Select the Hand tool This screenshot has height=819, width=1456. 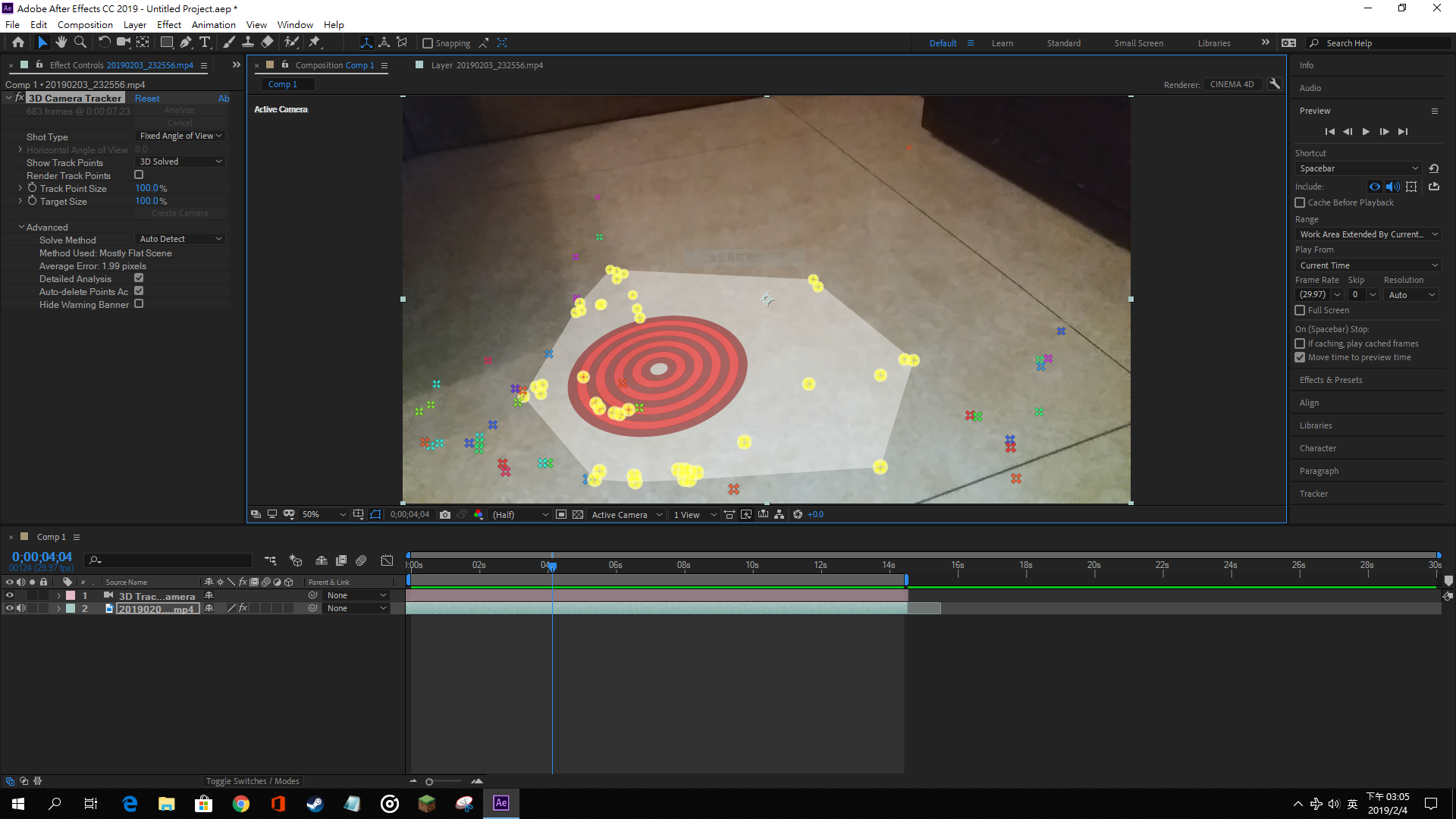pos(61,42)
